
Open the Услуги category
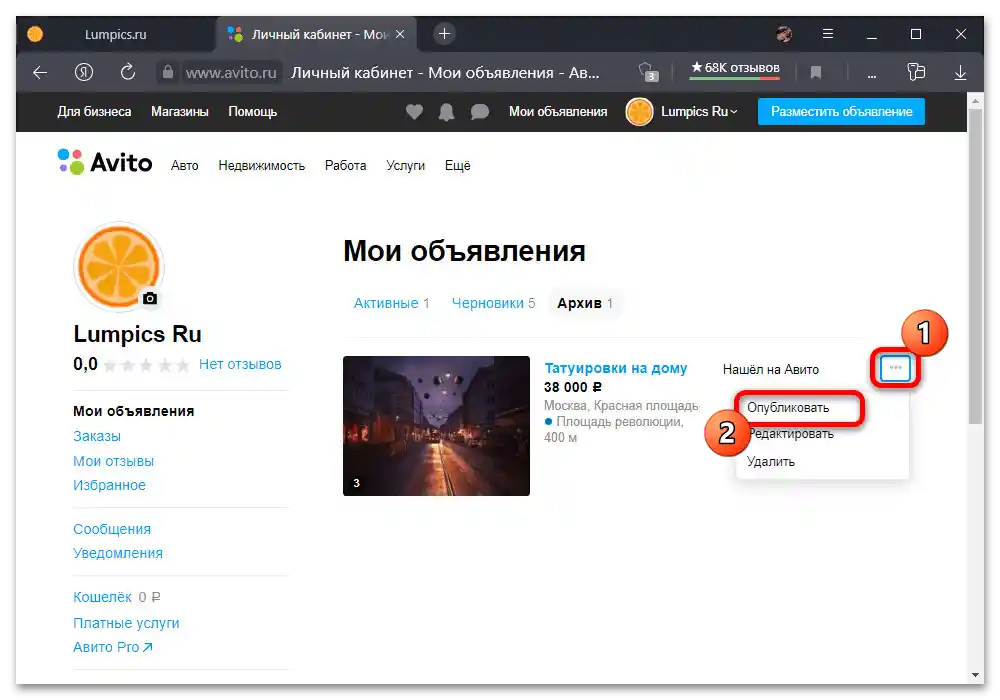click(x=406, y=166)
